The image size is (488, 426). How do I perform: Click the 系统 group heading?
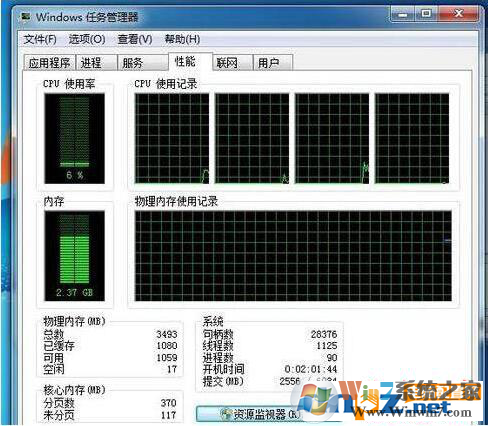[213, 321]
